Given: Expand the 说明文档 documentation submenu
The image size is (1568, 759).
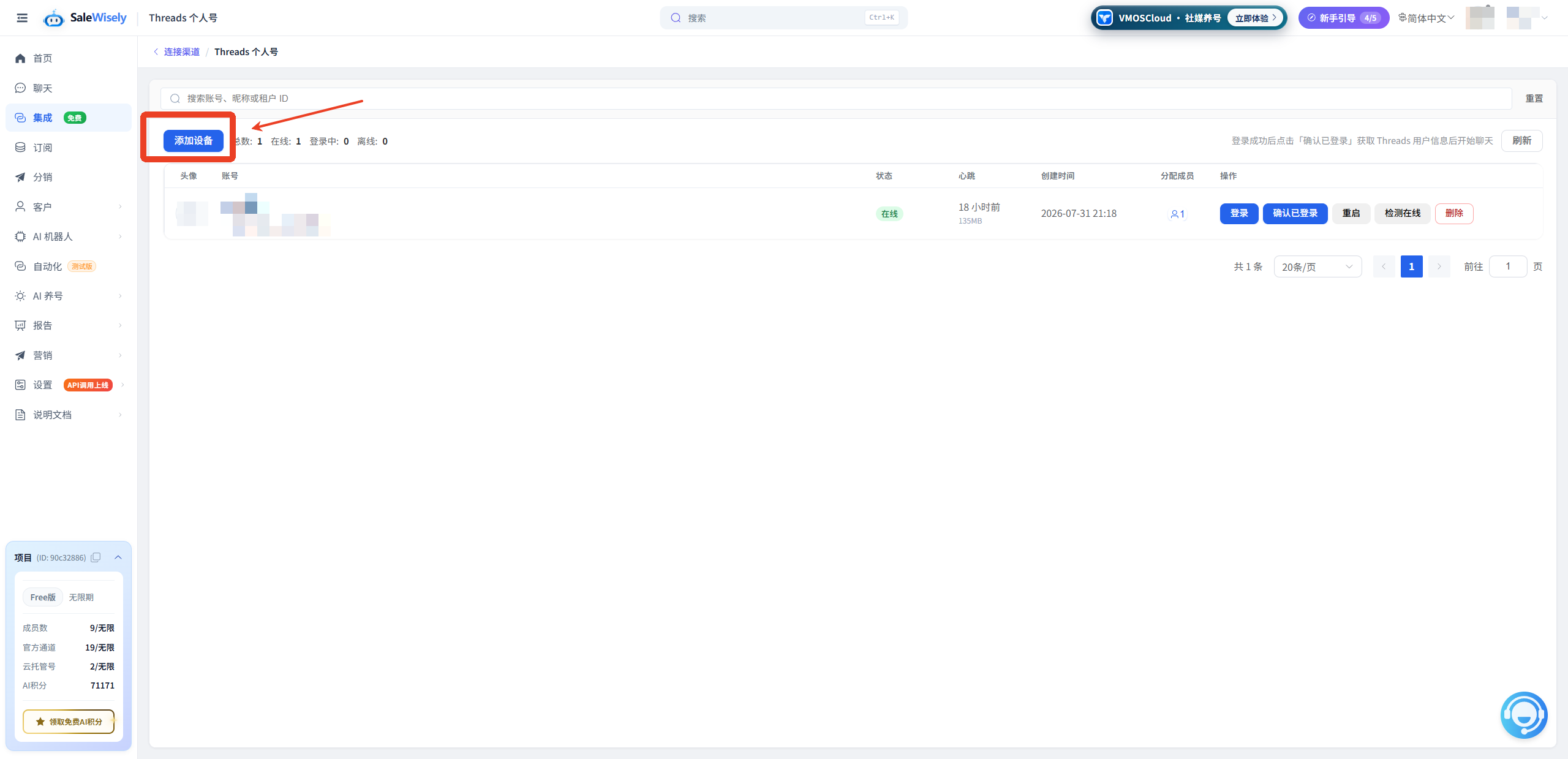Looking at the screenshot, I should (x=69, y=415).
